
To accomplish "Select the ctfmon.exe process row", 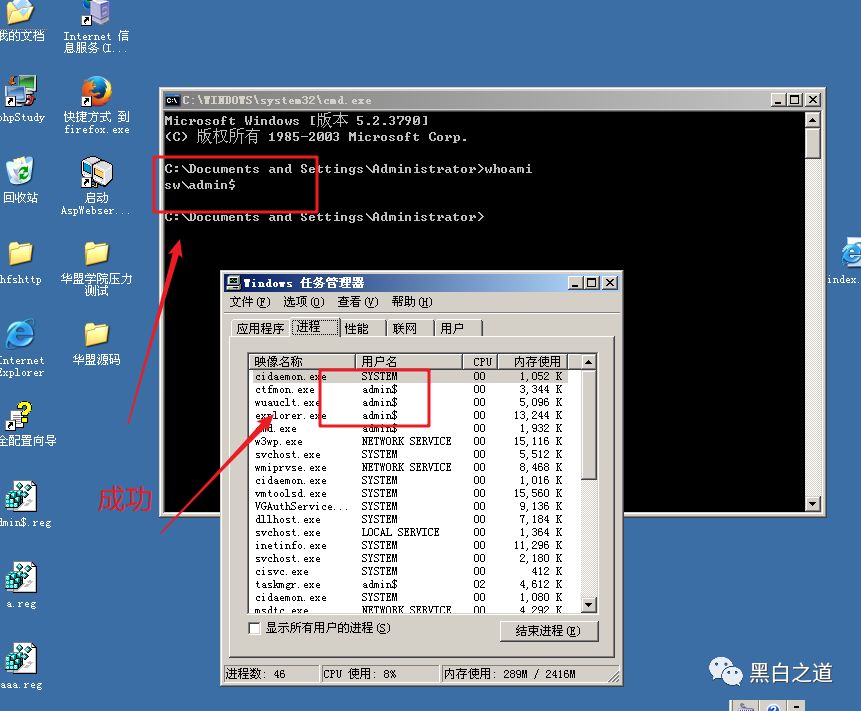I will pos(409,389).
